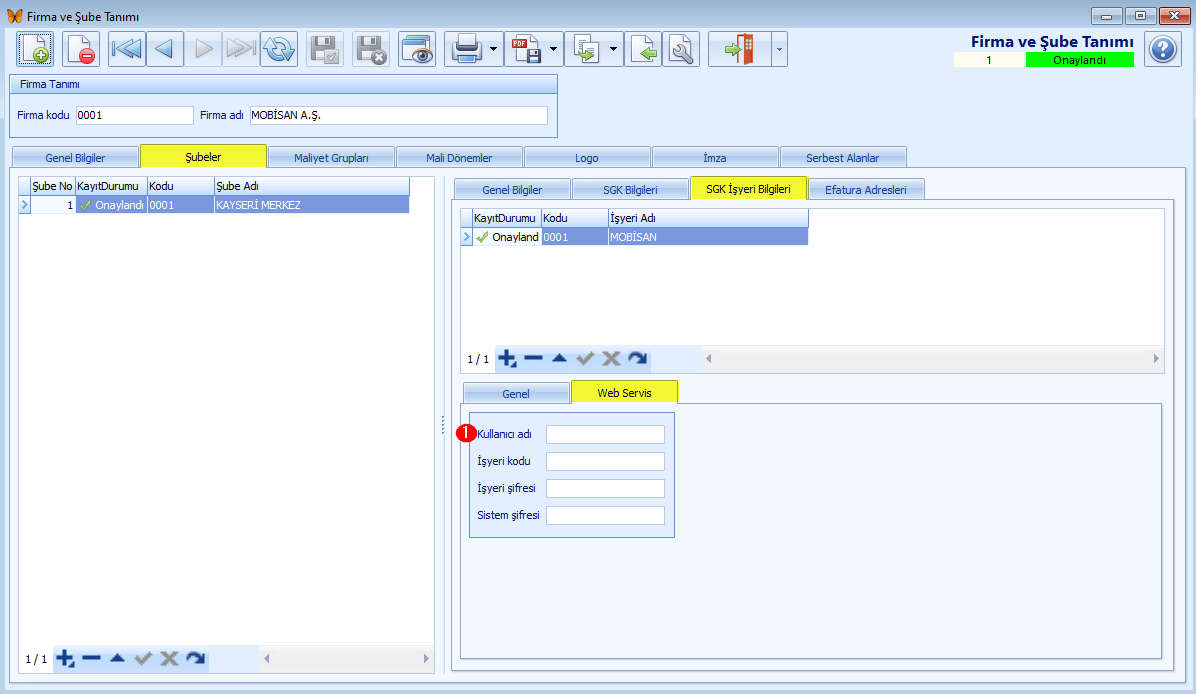
Task: Click the exit door icon
Action: pos(738,49)
